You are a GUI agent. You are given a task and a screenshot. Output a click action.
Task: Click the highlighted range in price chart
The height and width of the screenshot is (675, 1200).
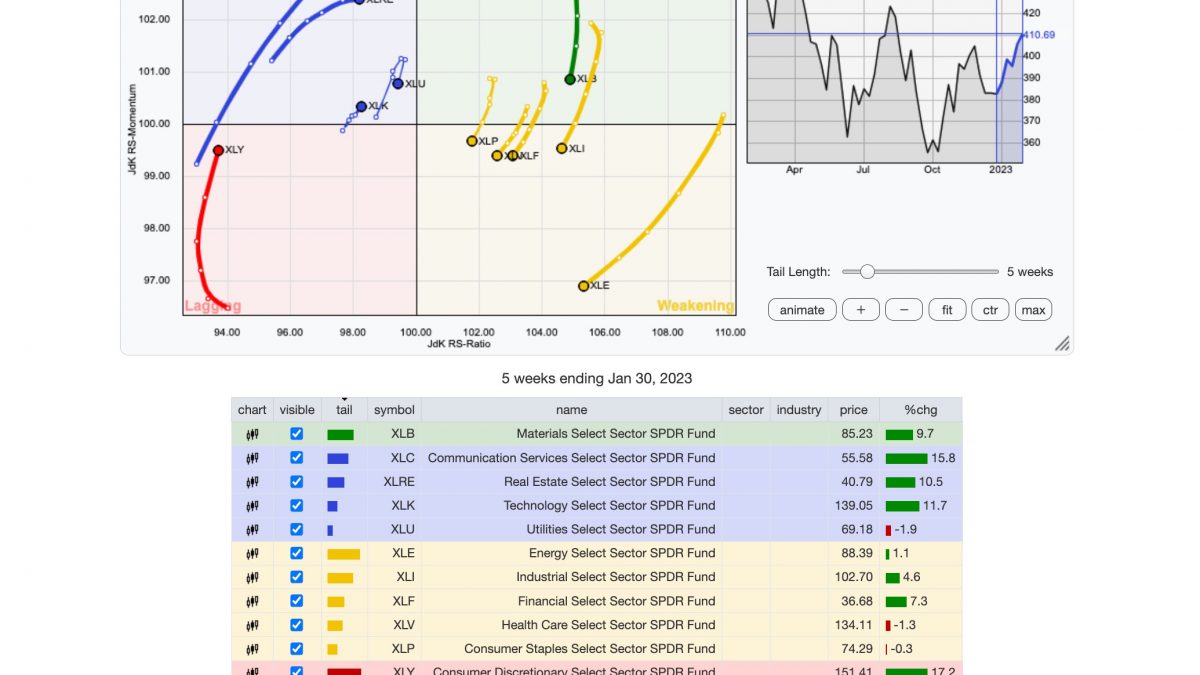click(1009, 80)
